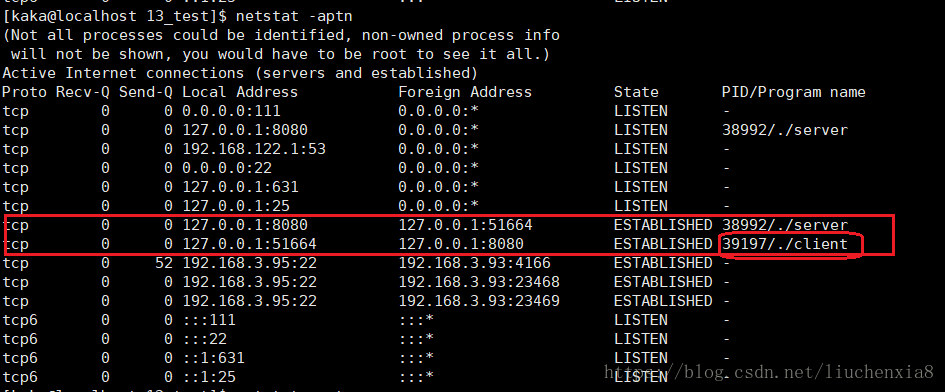Click 'tcp' protocol of the 0.0.0.0:111 row
This screenshot has width=945, height=392.
16,112
